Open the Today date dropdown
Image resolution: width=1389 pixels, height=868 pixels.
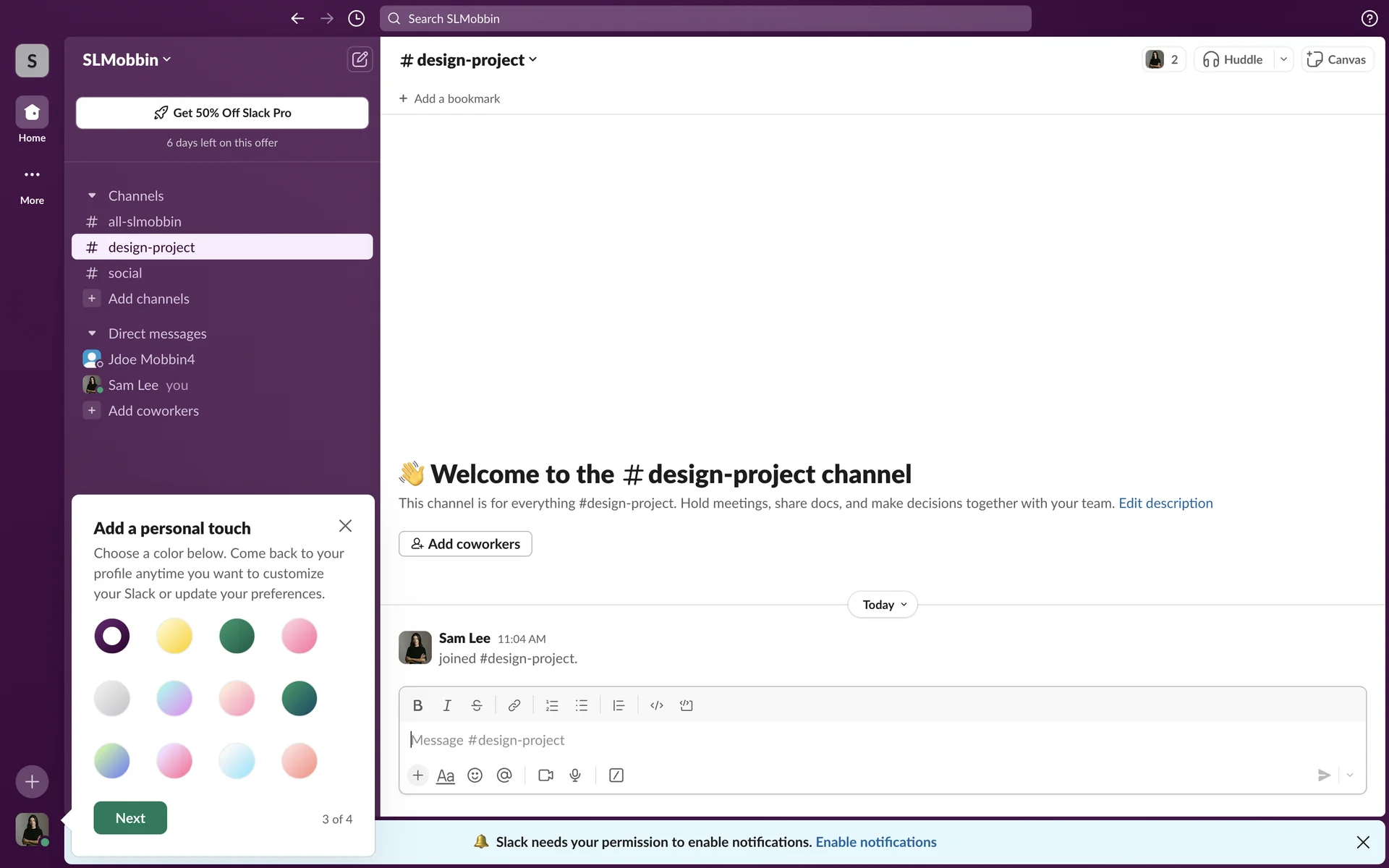tap(883, 605)
